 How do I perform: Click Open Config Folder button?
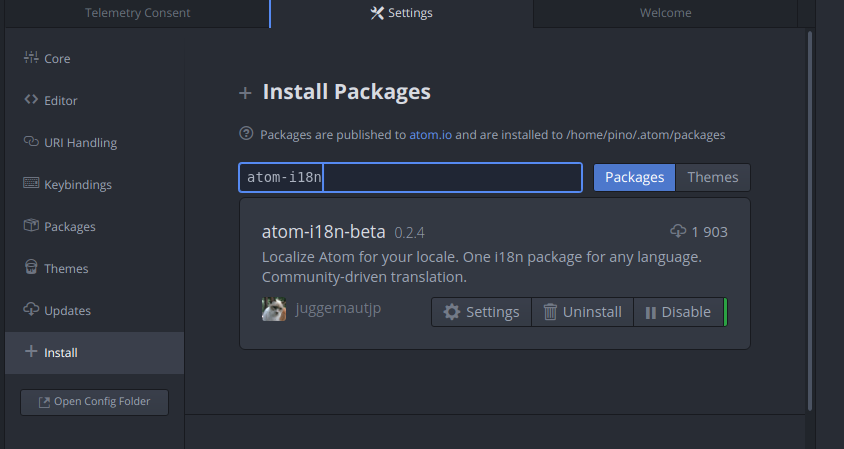click(95, 402)
